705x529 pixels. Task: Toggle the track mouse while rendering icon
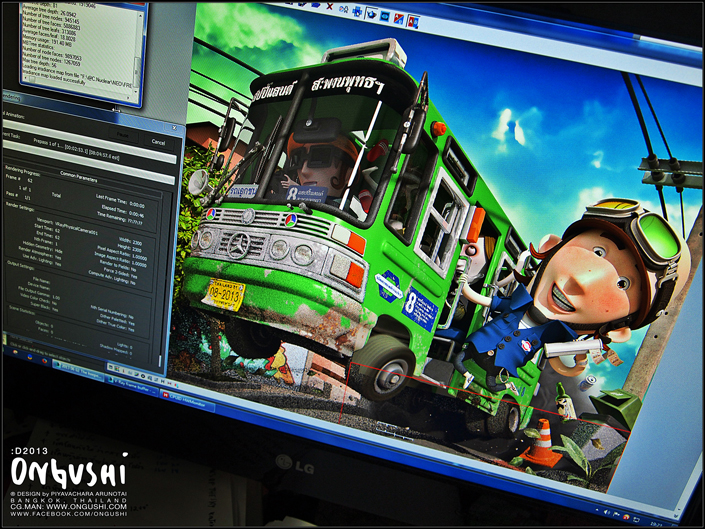[x=357, y=11]
